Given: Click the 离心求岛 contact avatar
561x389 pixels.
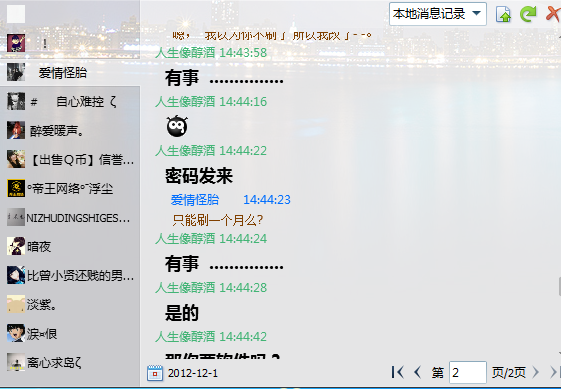Looking at the screenshot, I should 16,362.
